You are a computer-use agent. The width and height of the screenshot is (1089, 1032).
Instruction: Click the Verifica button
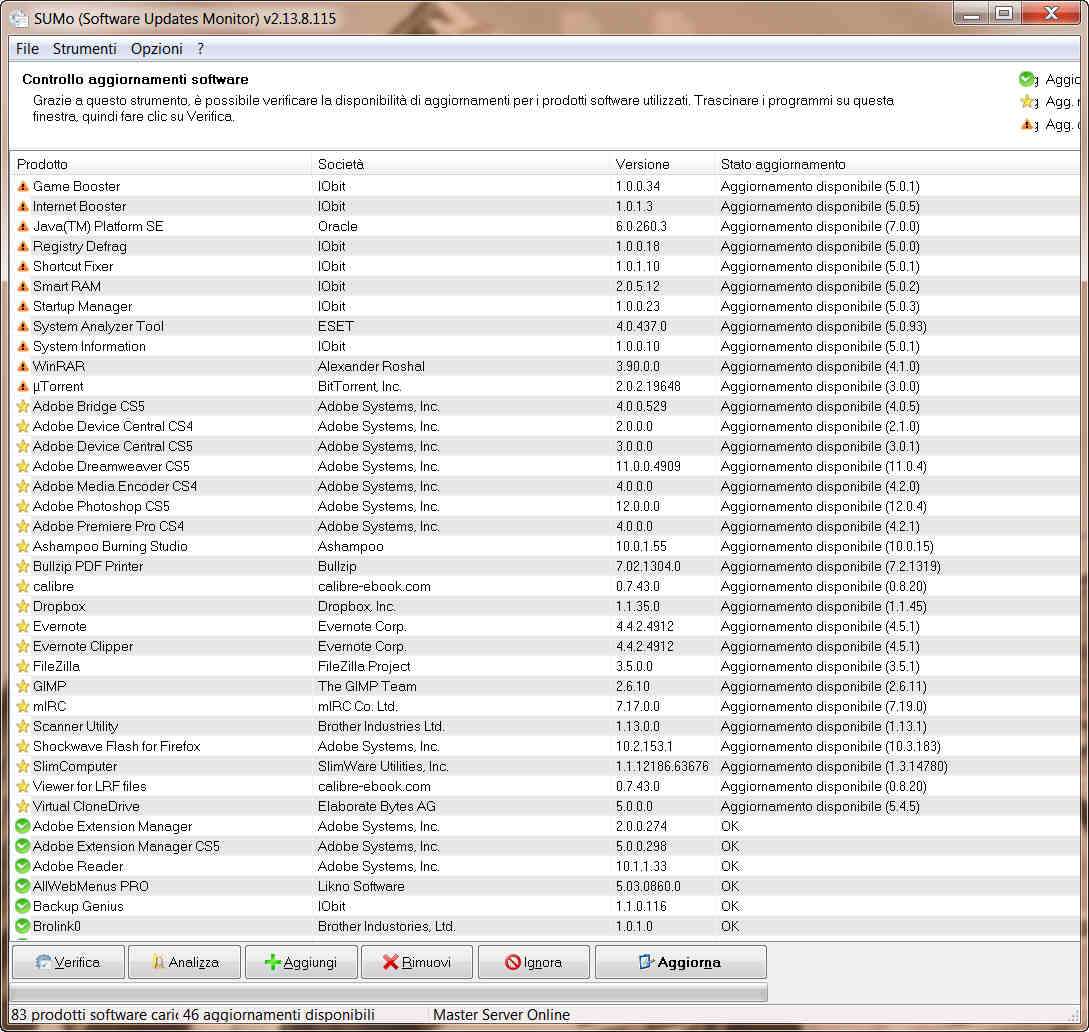68,962
